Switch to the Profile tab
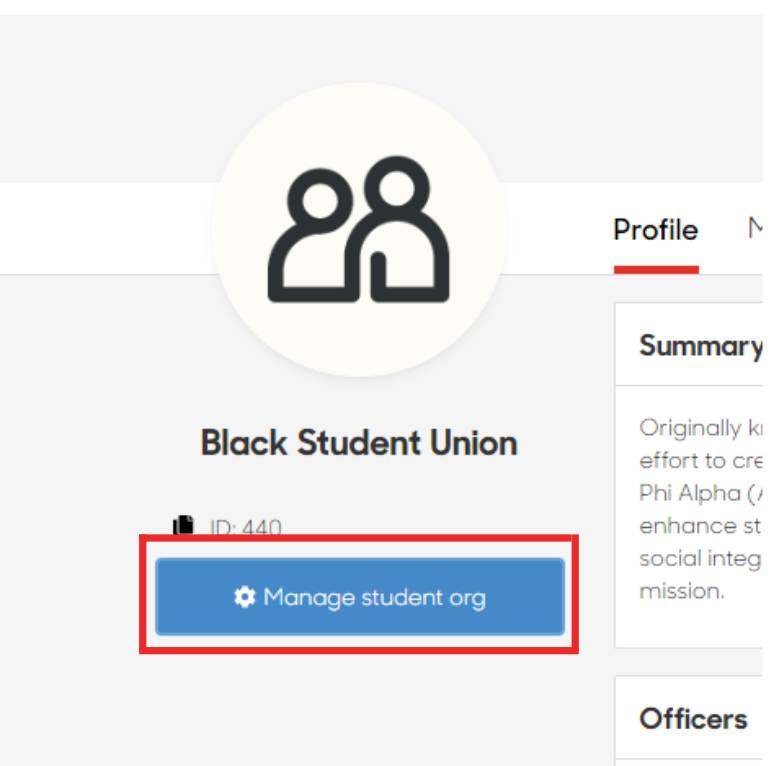Screen dimensions: 781x766 655,231
